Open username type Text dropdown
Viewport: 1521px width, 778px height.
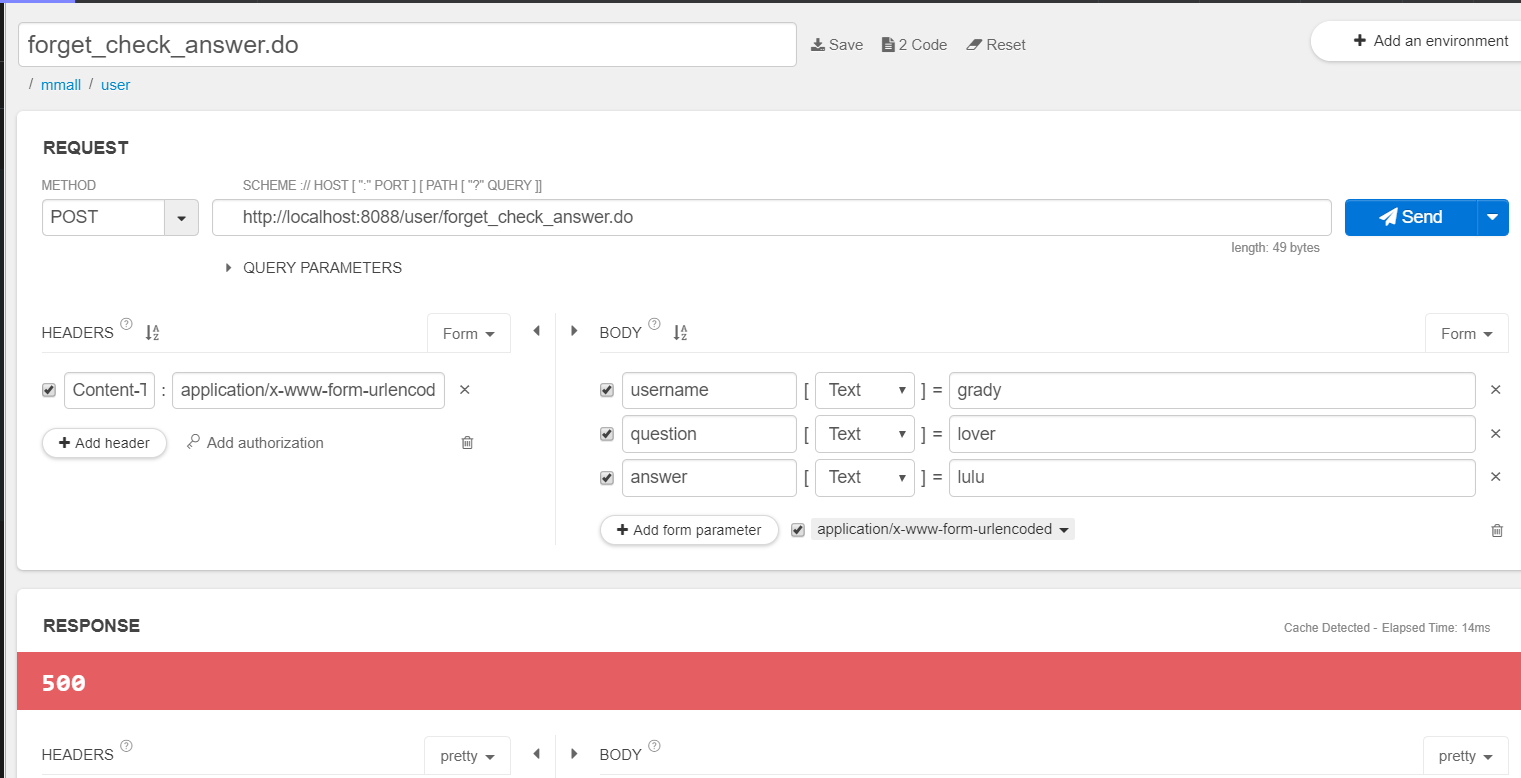click(865, 390)
